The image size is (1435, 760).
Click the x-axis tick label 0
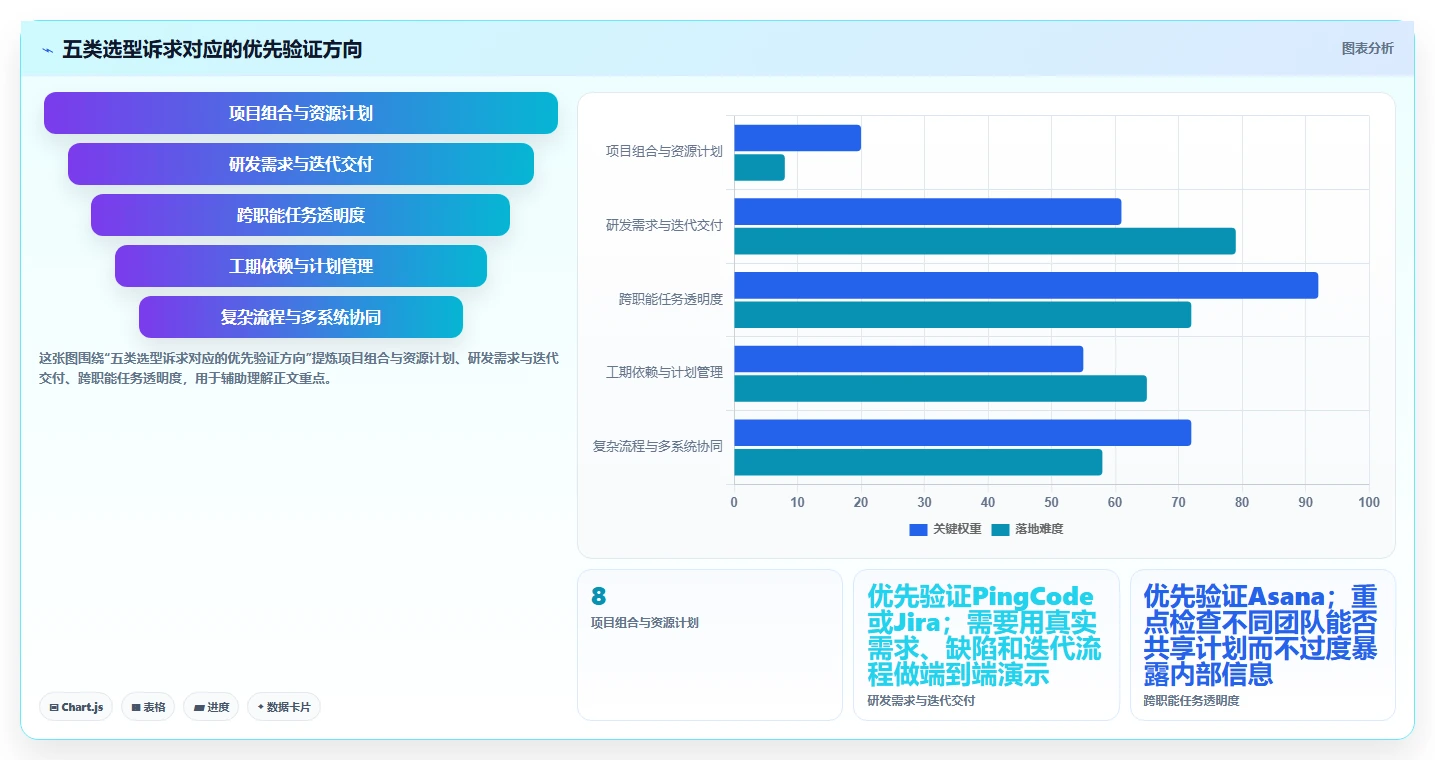(734, 502)
